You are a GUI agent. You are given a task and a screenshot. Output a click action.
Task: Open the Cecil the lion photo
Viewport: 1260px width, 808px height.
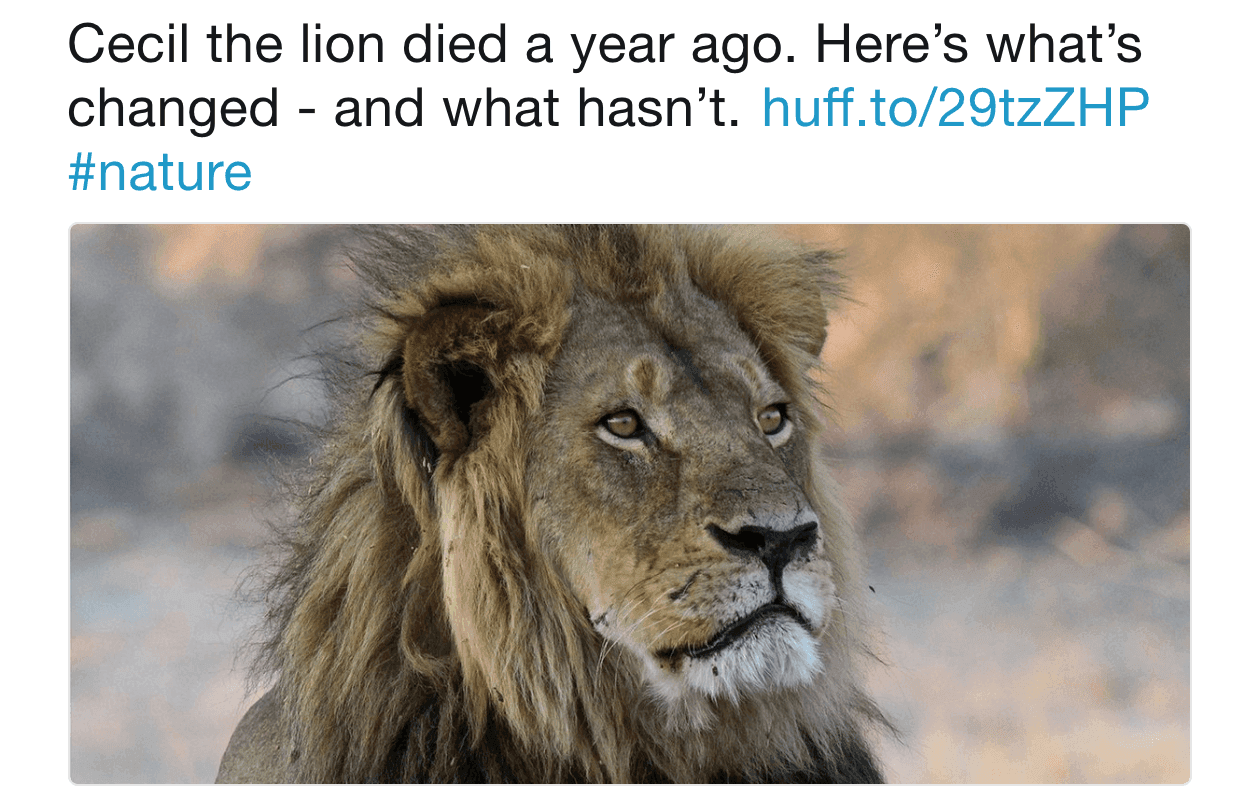630,504
